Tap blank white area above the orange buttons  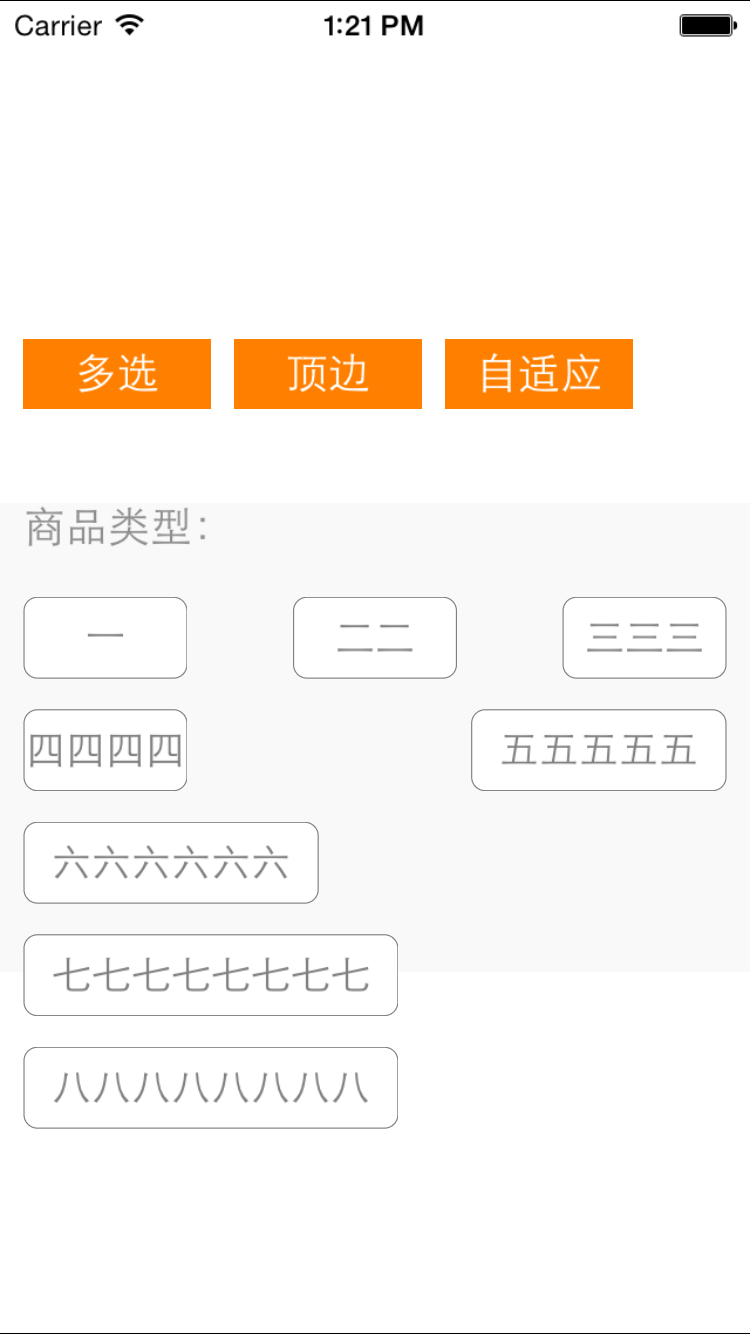tap(375, 190)
